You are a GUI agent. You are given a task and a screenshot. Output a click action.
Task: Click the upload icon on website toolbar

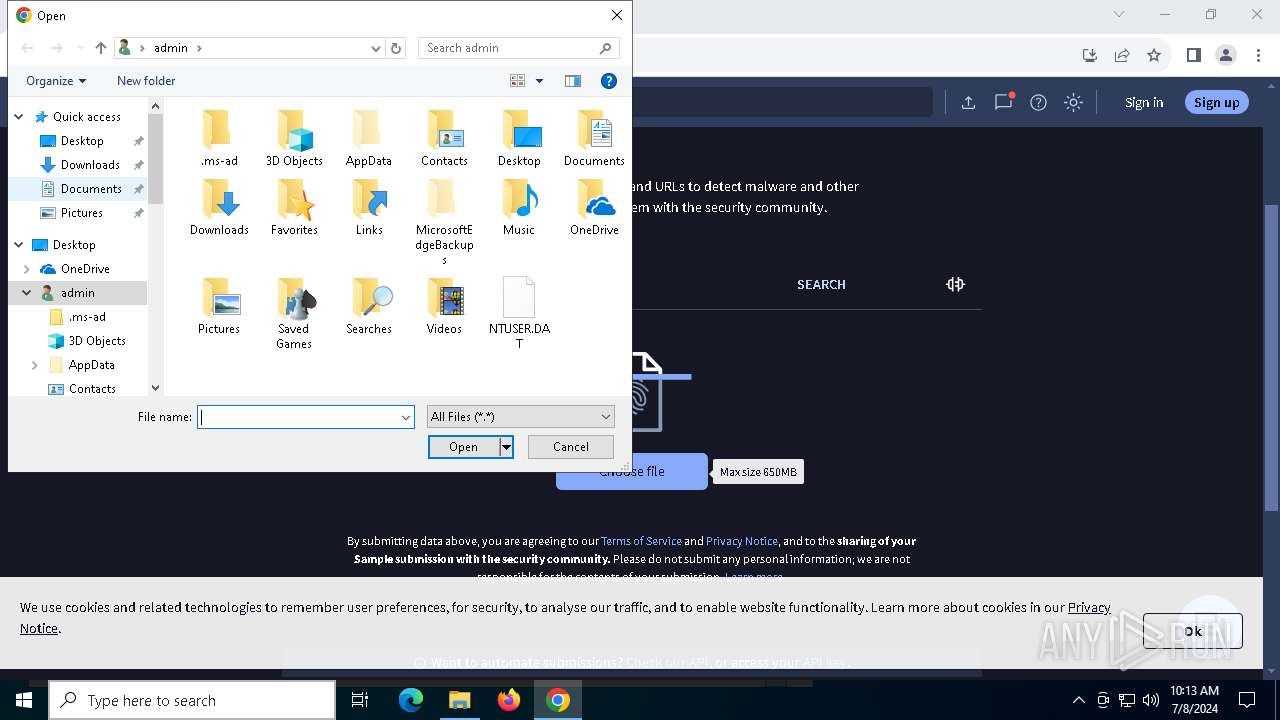(968, 102)
